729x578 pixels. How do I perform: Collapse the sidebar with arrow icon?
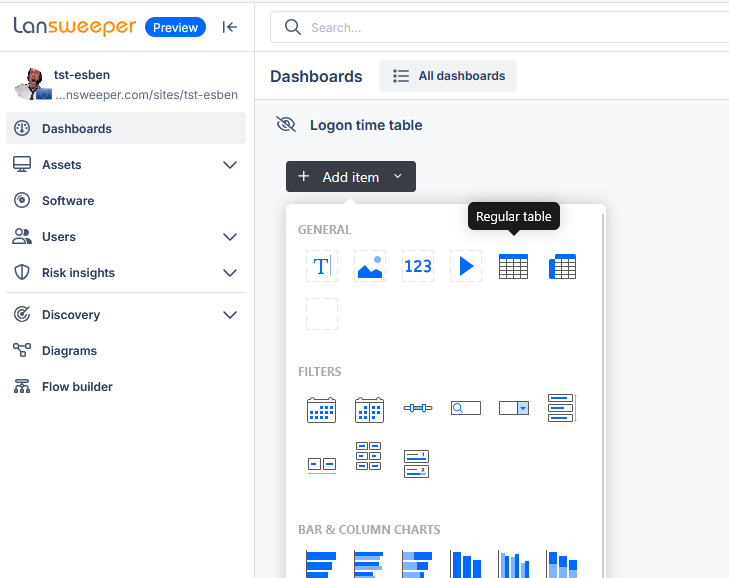(x=230, y=27)
